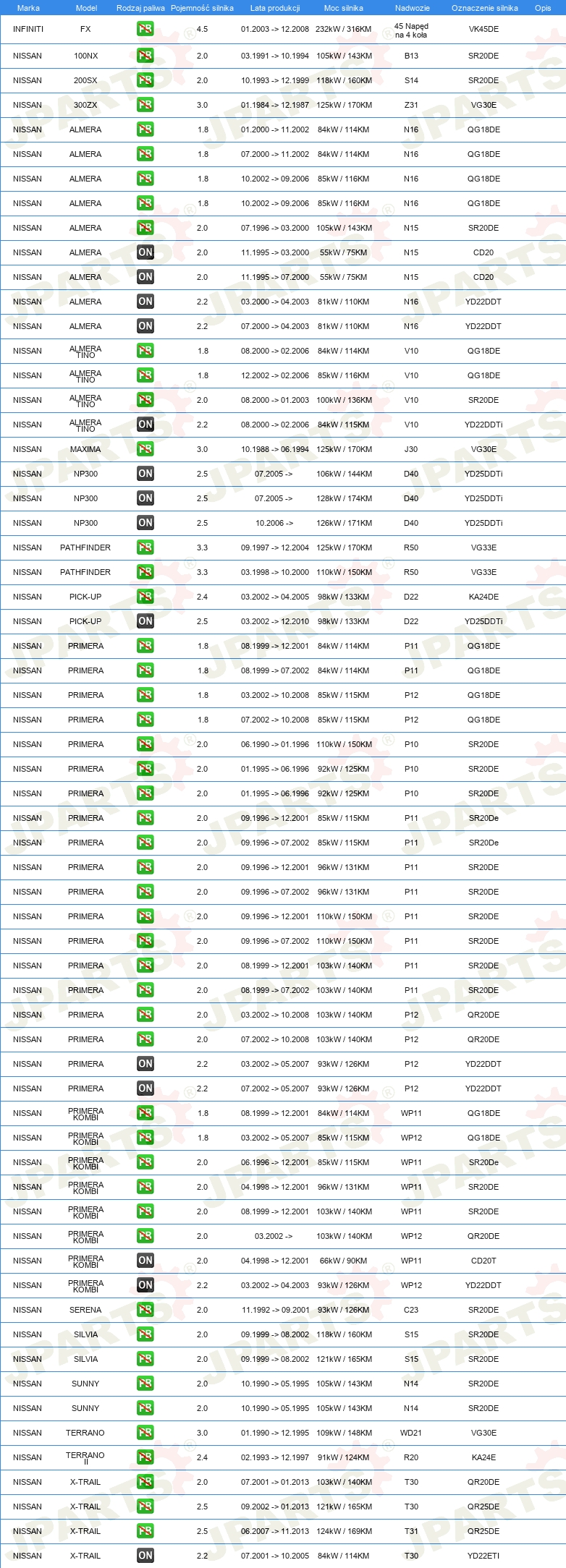Click body code T31
Viewport: 566px width, 1568px height.
(411, 1531)
